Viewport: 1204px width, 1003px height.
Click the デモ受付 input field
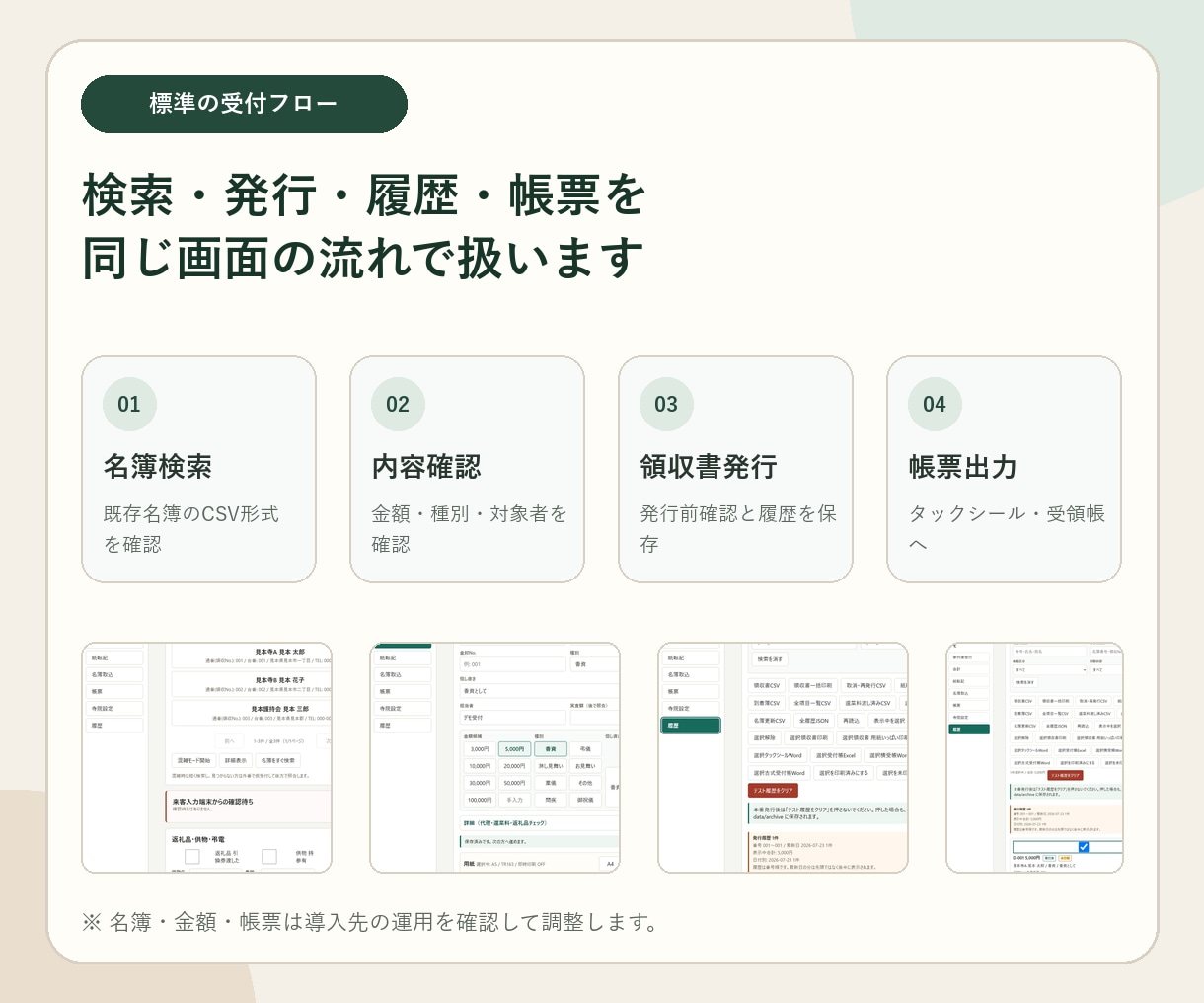[x=512, y=718]
